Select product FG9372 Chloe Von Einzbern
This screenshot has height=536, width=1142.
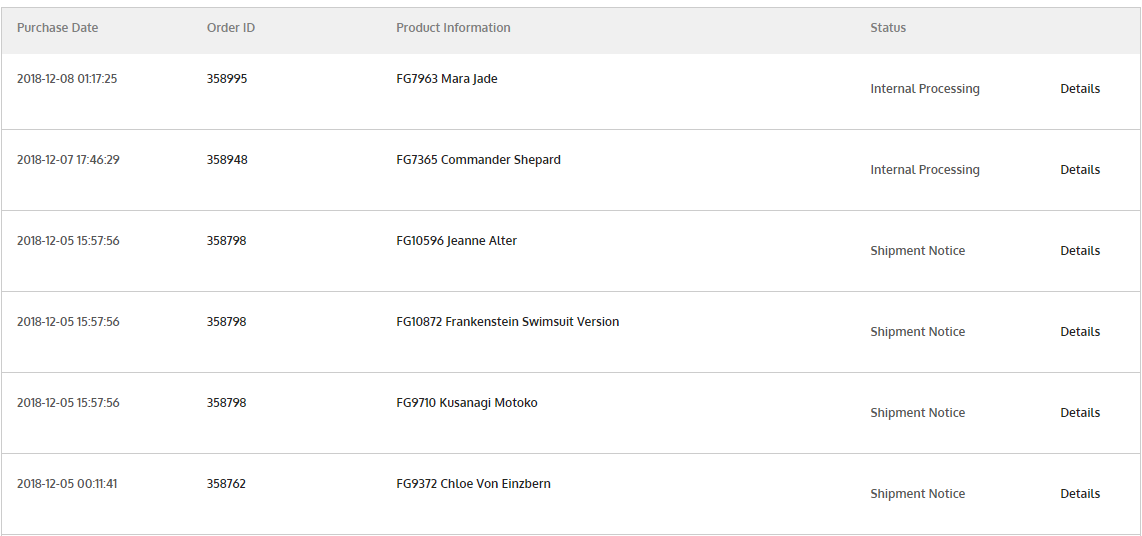point(473,484)
